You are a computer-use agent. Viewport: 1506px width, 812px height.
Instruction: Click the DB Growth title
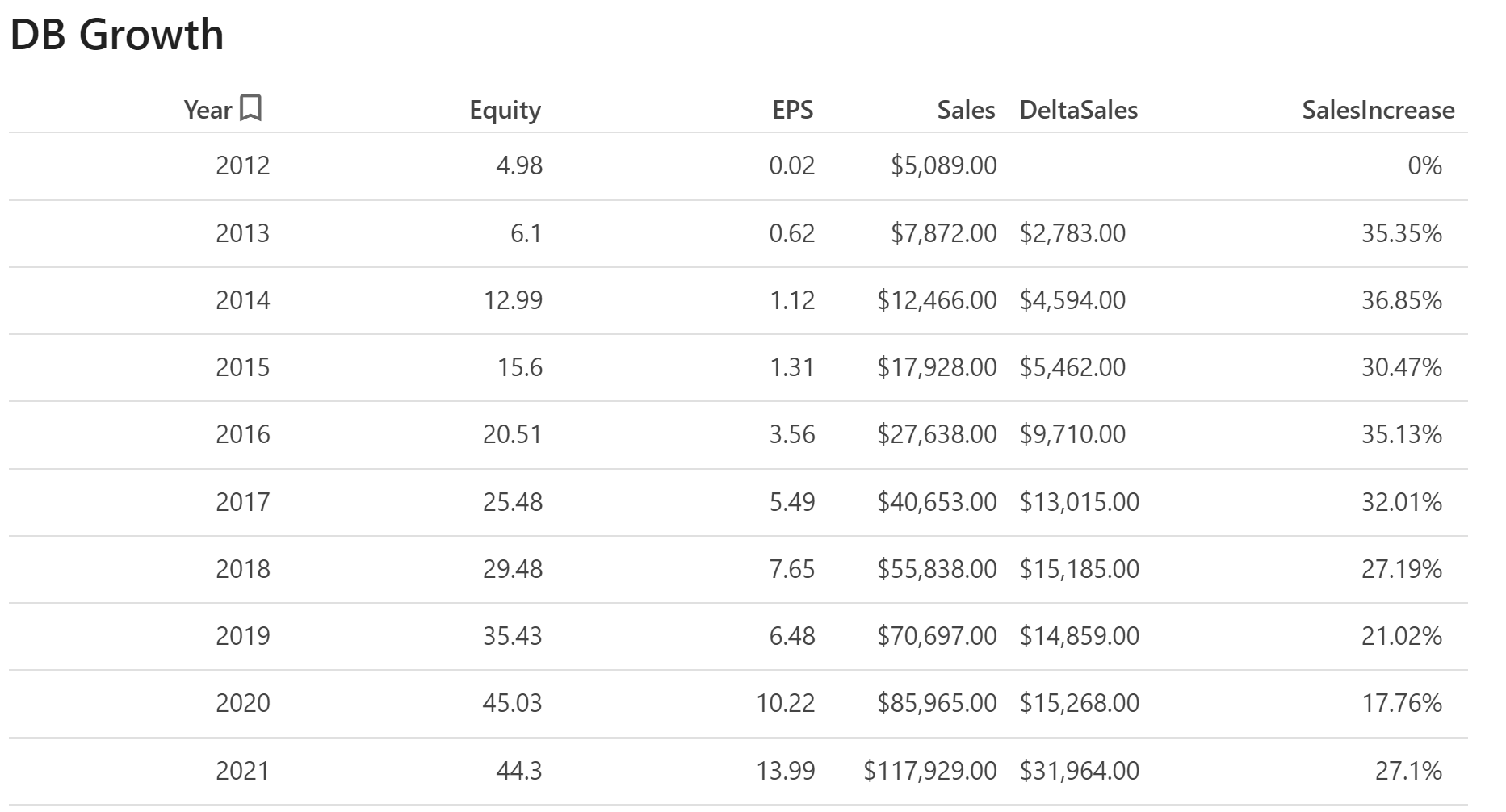[117, 35]
